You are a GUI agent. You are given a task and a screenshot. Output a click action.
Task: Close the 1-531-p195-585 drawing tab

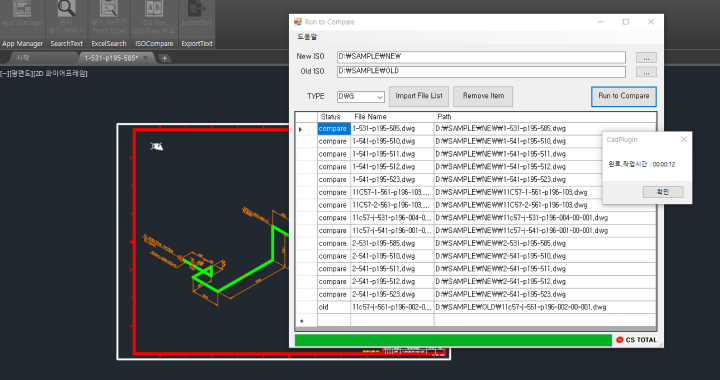(x=145, y=58)
